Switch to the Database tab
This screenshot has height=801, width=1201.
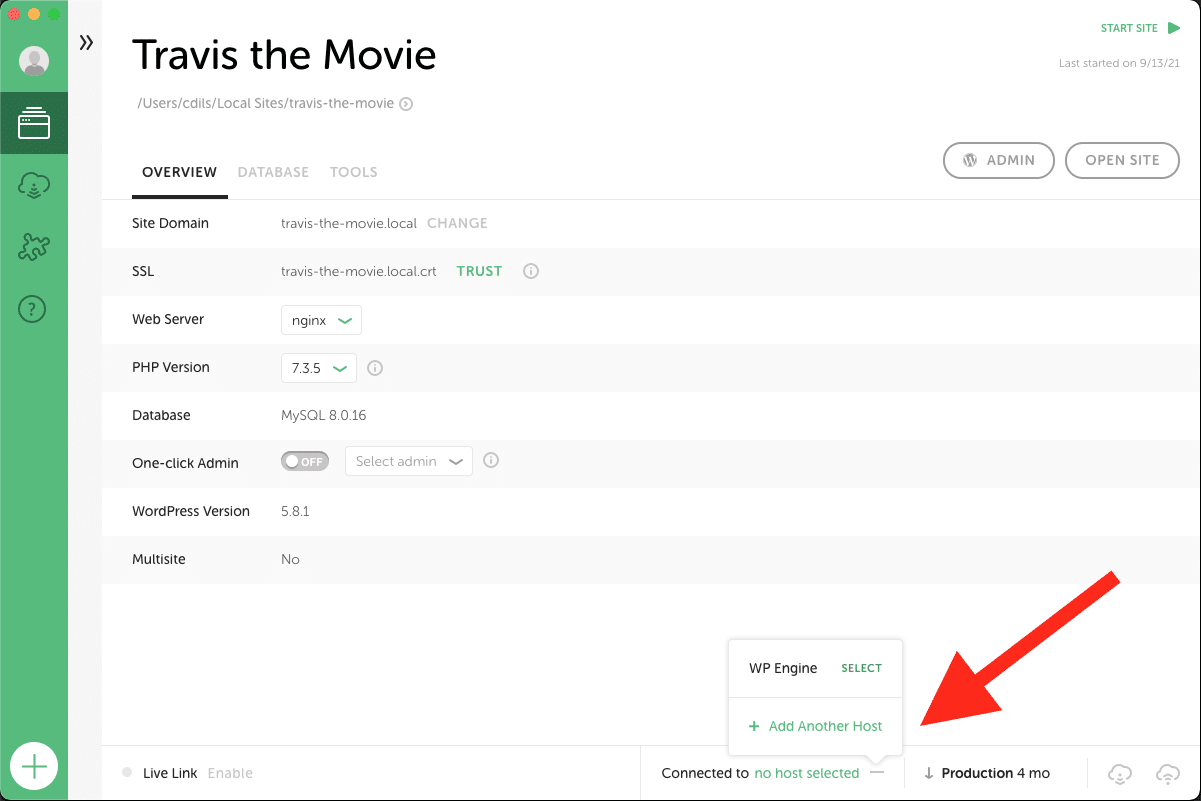(x=273, y=172)
